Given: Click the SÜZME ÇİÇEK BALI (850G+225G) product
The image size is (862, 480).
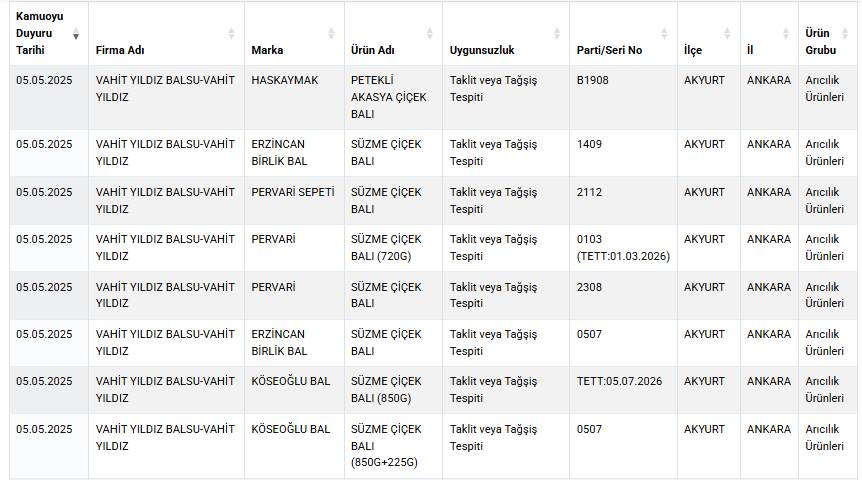Looking at the screenshot, I should pos(386,446).
